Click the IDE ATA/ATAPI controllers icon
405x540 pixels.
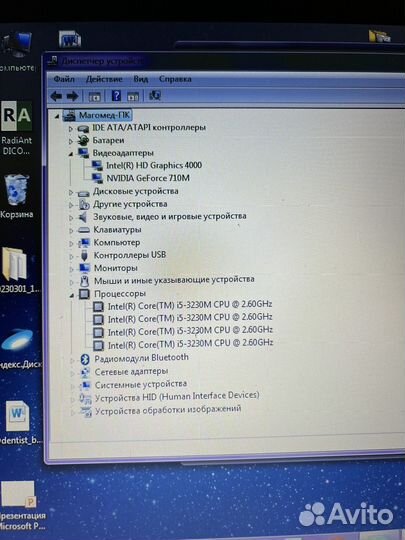[x=83, y=129]
